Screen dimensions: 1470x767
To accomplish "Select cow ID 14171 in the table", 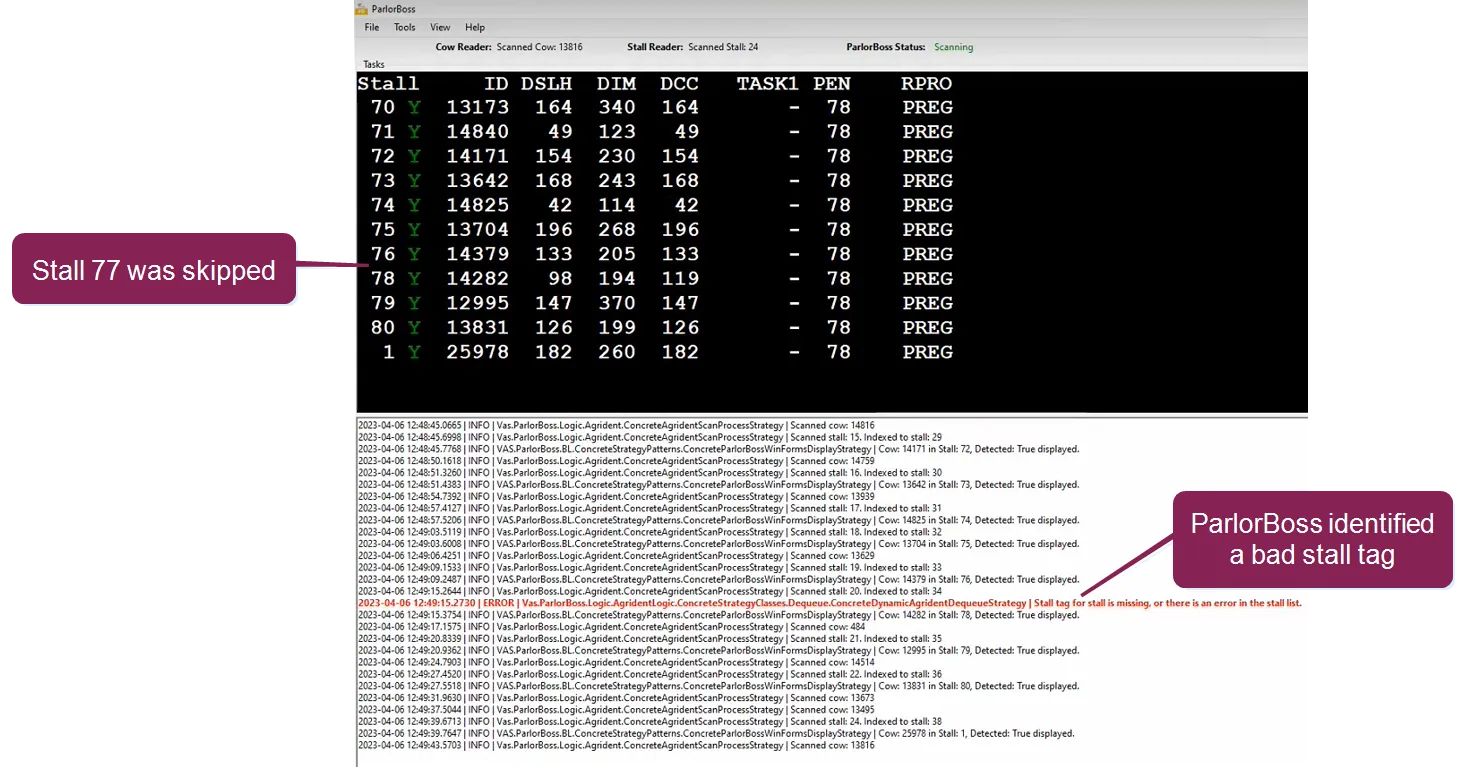I will point(477,156).
